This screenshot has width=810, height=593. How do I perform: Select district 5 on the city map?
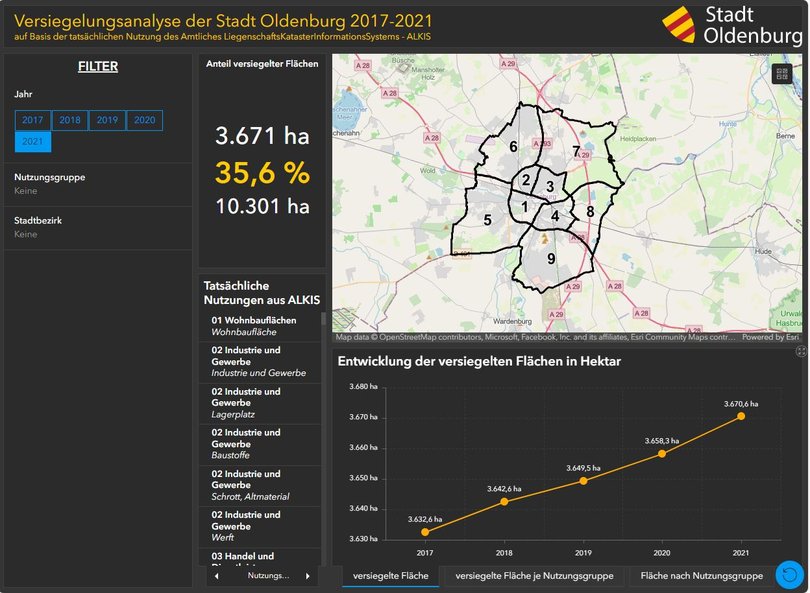click(489, 218)
